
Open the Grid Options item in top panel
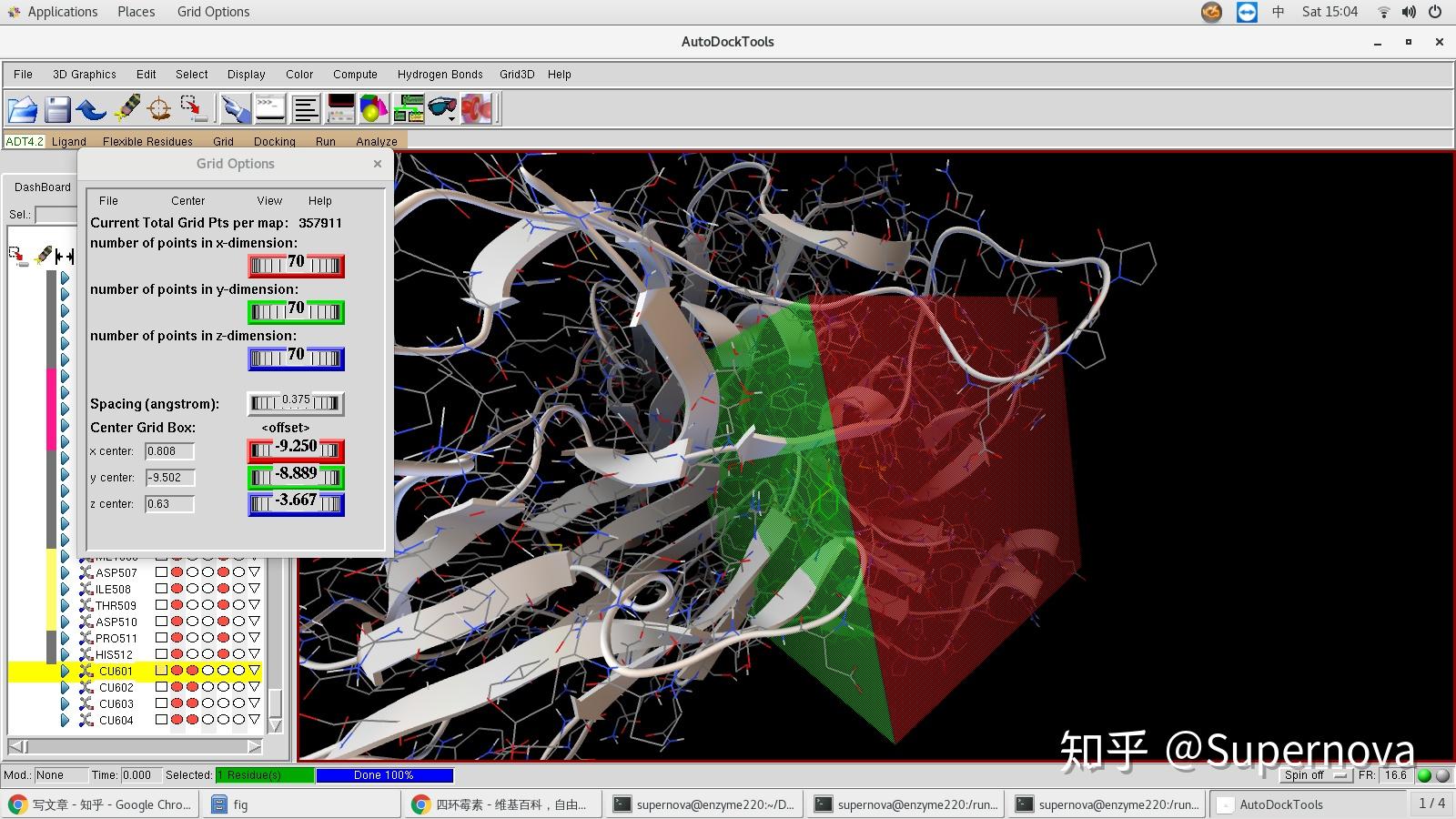(213, 12)
